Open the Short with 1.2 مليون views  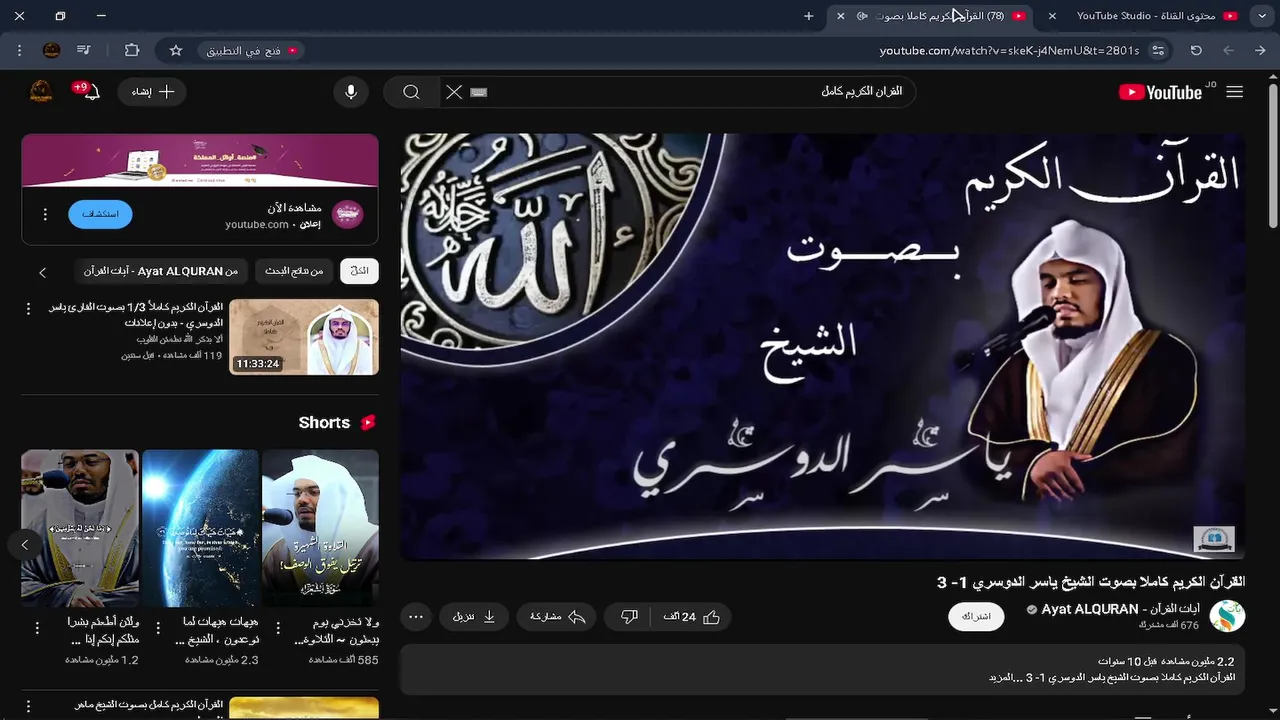click(x=80, y=528)
